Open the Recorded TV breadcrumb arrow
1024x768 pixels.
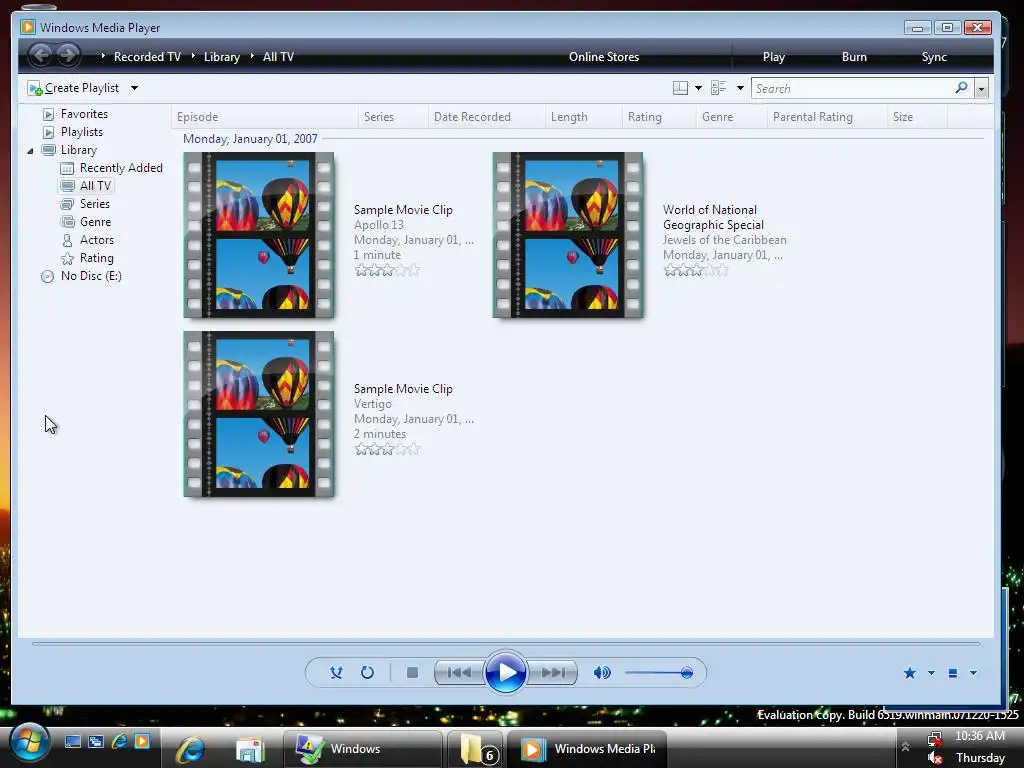[103, 56]
